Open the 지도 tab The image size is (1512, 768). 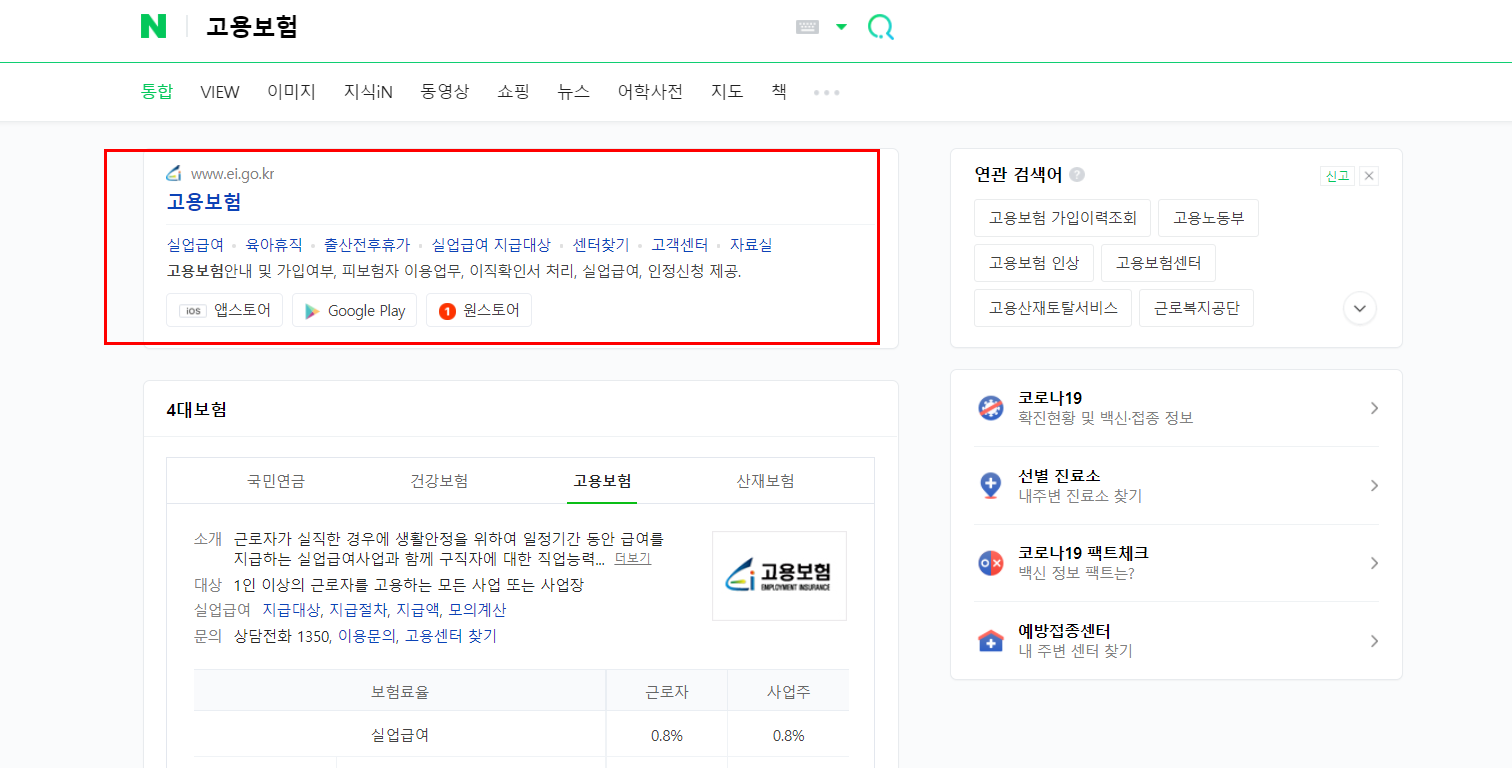(727, 92)
